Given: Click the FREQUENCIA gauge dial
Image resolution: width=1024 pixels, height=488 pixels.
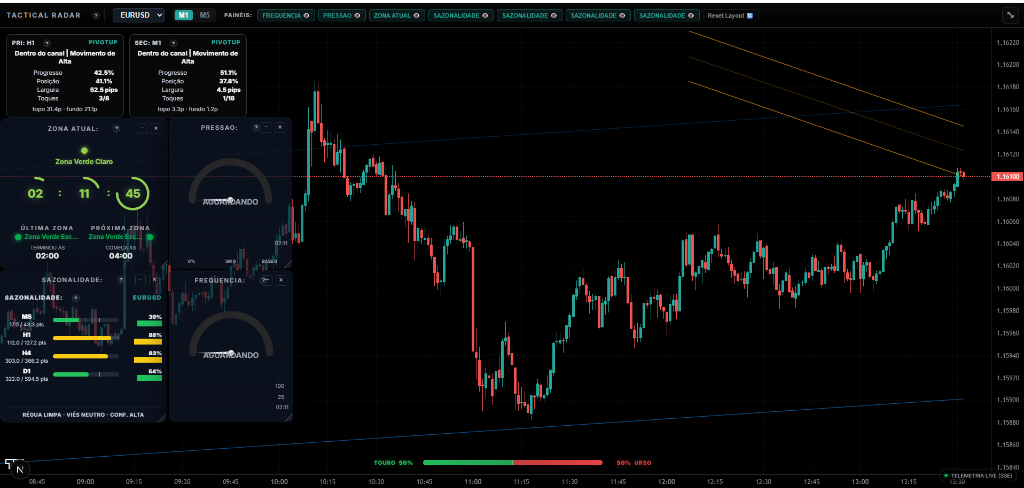Looking at the screenshot, I should coord(230,336).
